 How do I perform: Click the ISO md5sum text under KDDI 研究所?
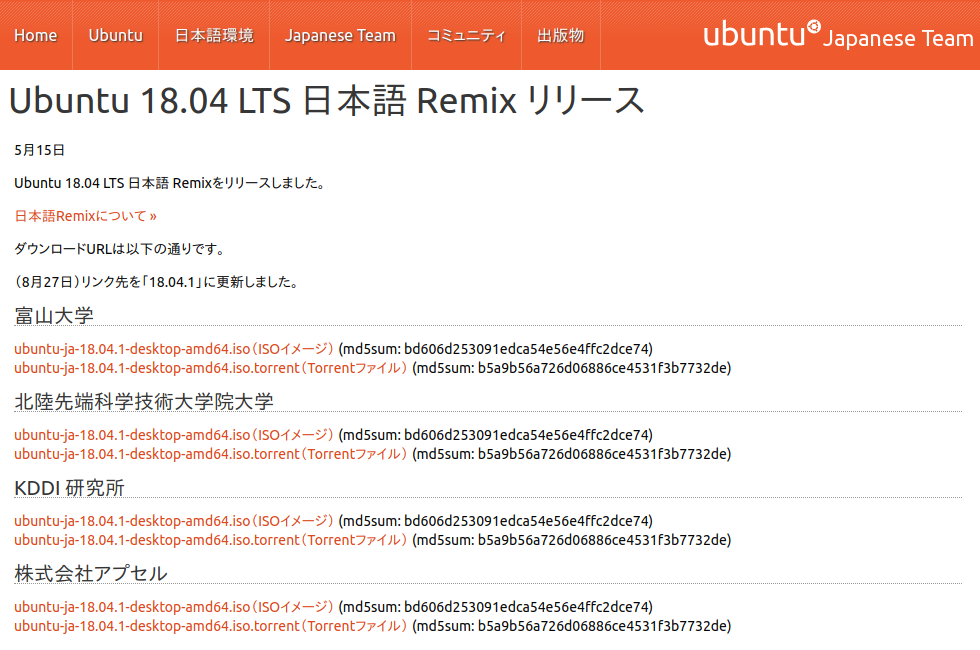(x=496, y=521)
